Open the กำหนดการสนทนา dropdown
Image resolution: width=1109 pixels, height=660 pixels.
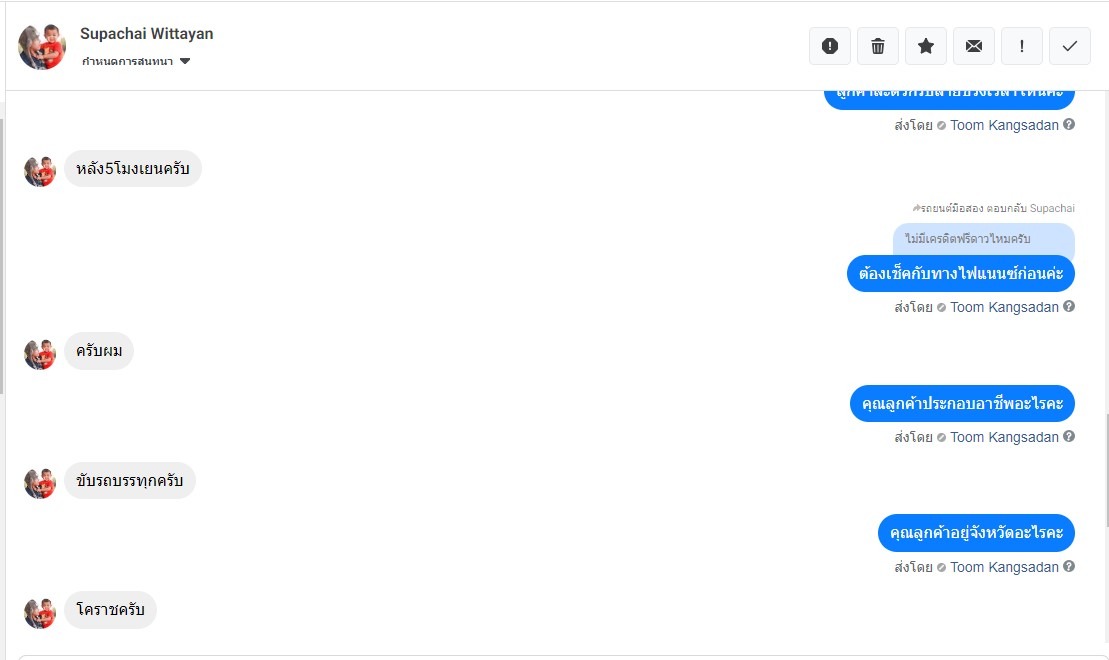(128, 62)
